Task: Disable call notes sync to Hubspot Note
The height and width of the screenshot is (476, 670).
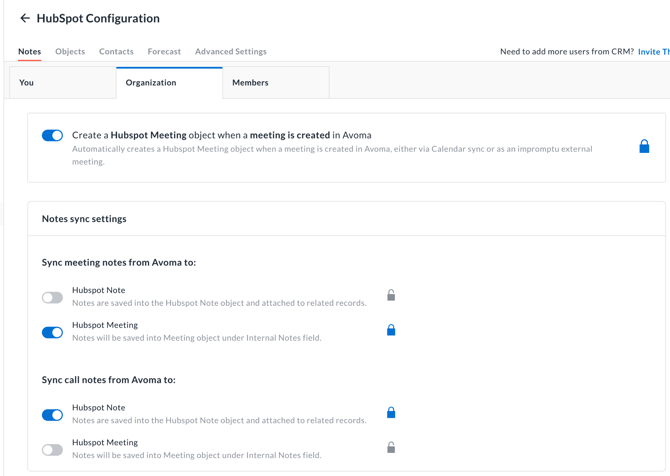Action: click(52, 414)
